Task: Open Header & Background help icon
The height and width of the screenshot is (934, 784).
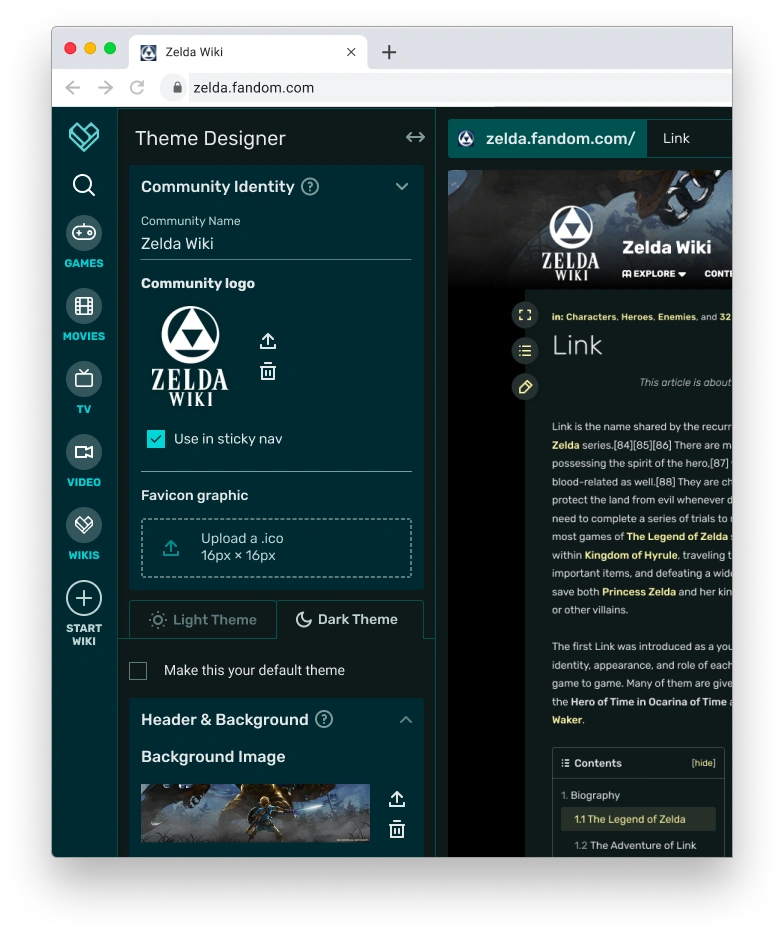Action: [x=323, y=720]
